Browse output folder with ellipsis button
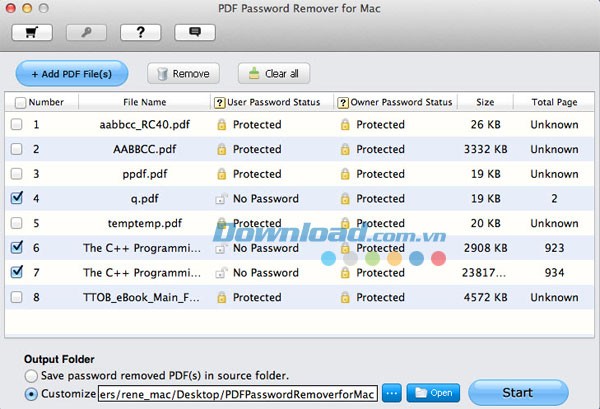This screenshot has width=600, height=409. point(392,393)
